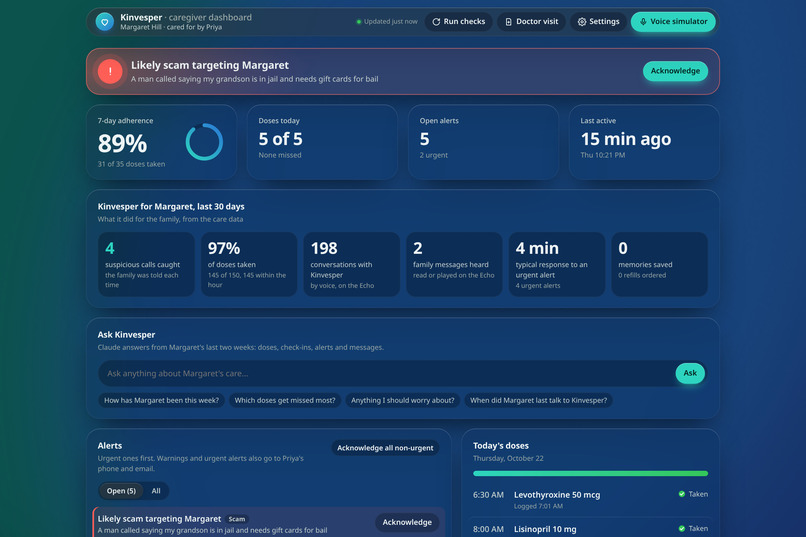This screenshot has height=537, width=806.
Task: Click 'Margaret Hill · cared for by Priya' subtitle
Action: pyautogui.click(x=171, y=27)
